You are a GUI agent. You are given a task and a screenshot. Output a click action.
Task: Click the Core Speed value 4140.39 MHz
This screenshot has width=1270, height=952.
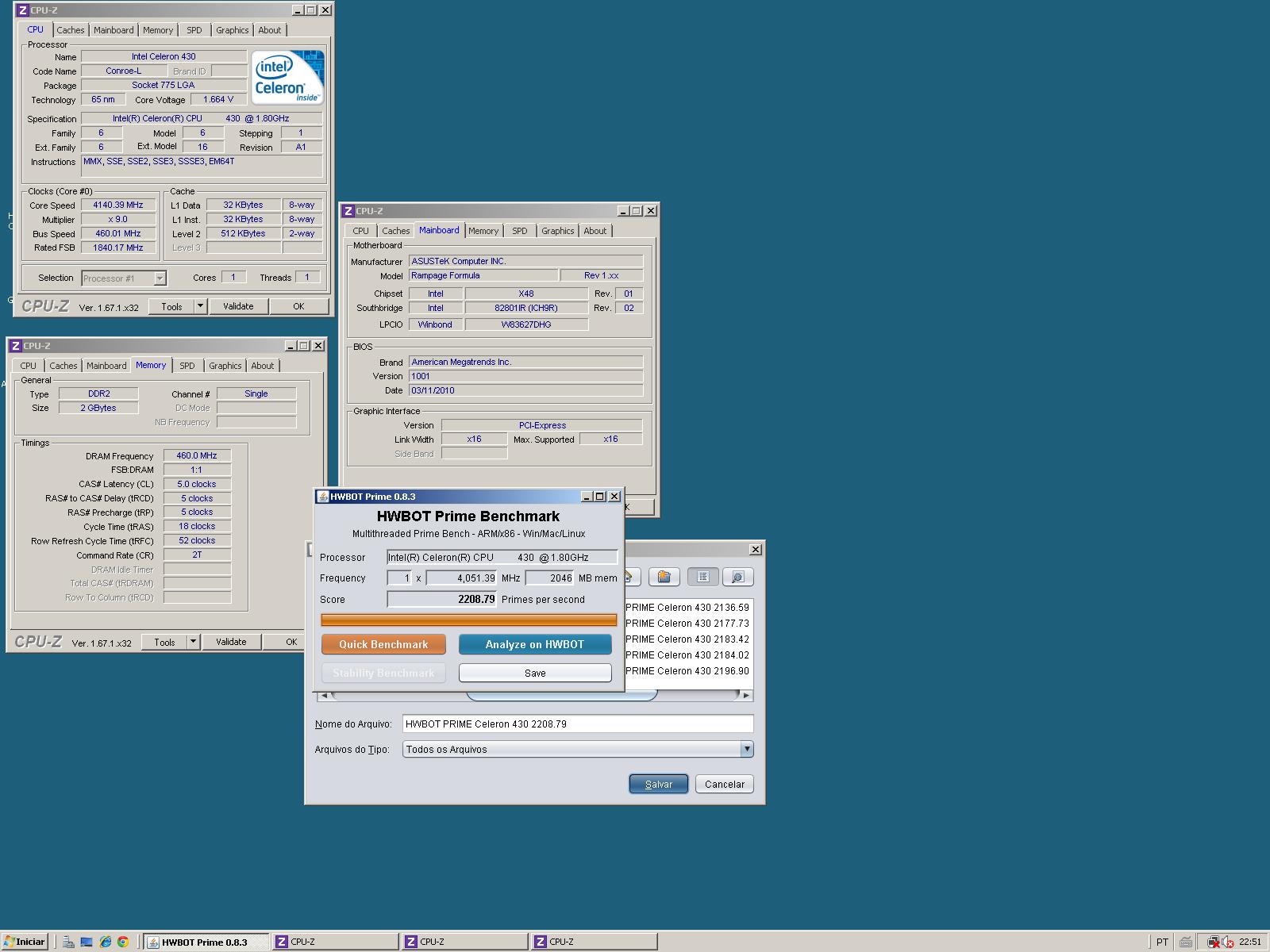[x=118, y=205]
